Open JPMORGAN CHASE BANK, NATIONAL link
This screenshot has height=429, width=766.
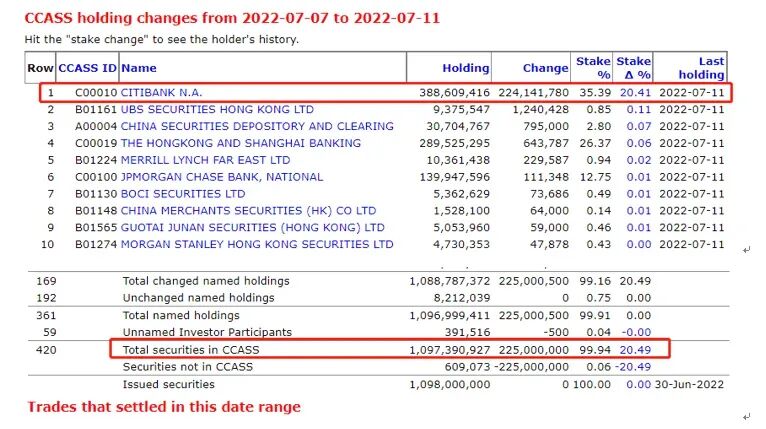[x=222, y=177]
